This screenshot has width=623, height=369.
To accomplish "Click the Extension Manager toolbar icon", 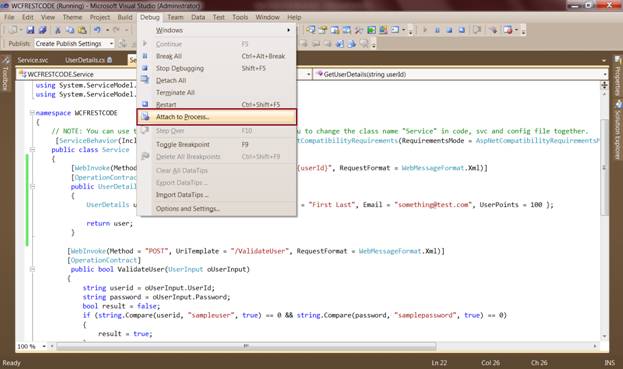I will 383,29.
